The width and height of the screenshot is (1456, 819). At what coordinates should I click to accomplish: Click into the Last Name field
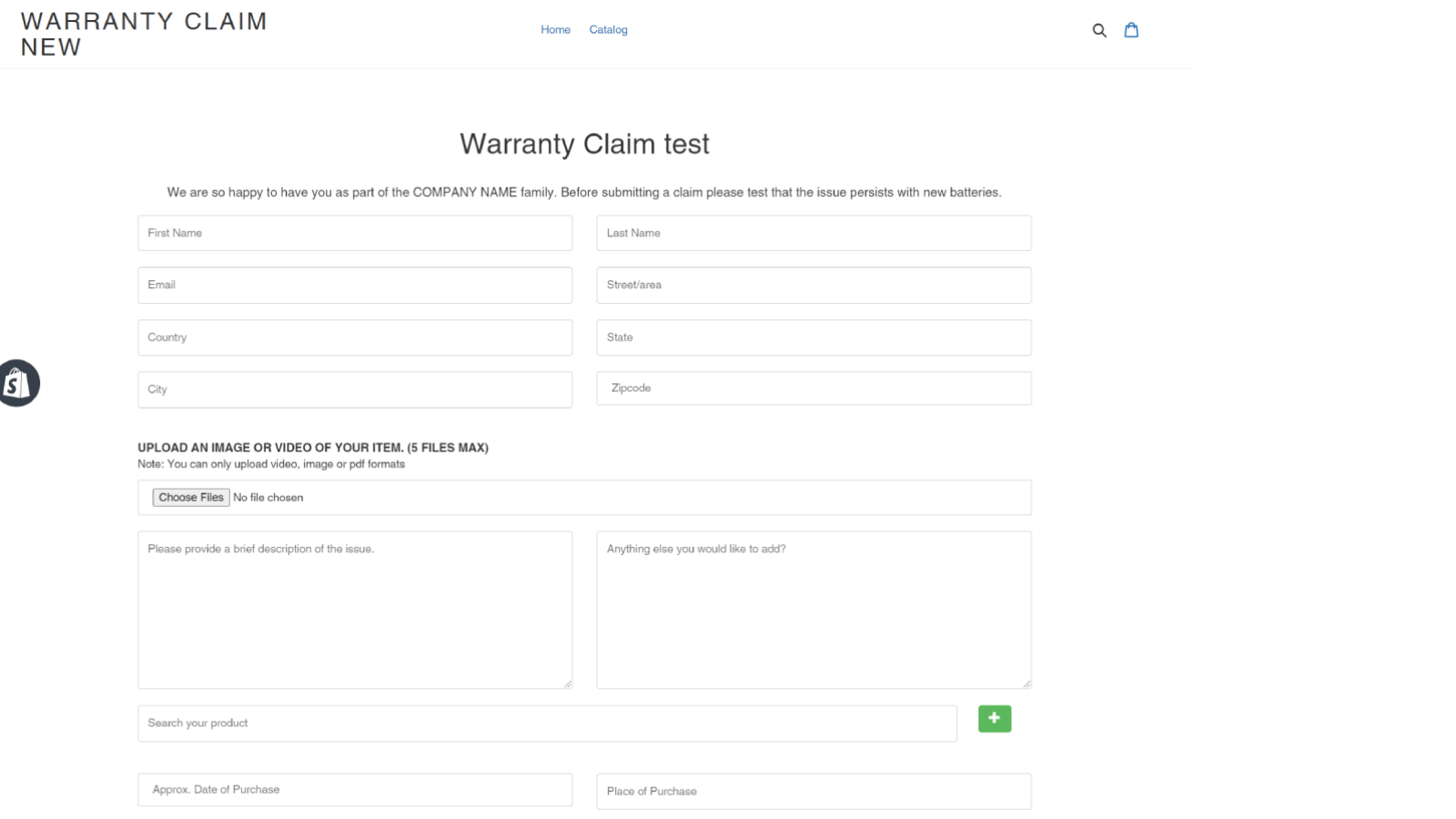pyautogui.click(x=814, y=233)
